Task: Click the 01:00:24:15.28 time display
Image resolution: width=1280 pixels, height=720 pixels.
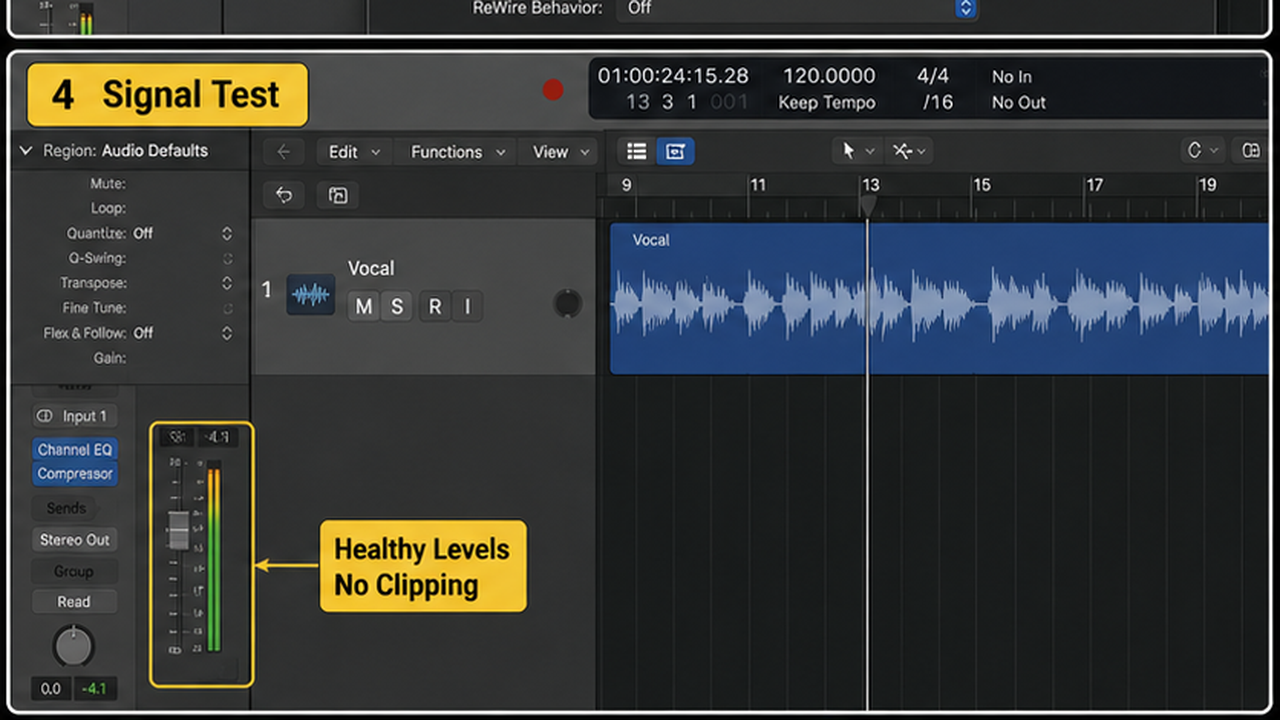Action: [x=673, y=76]
